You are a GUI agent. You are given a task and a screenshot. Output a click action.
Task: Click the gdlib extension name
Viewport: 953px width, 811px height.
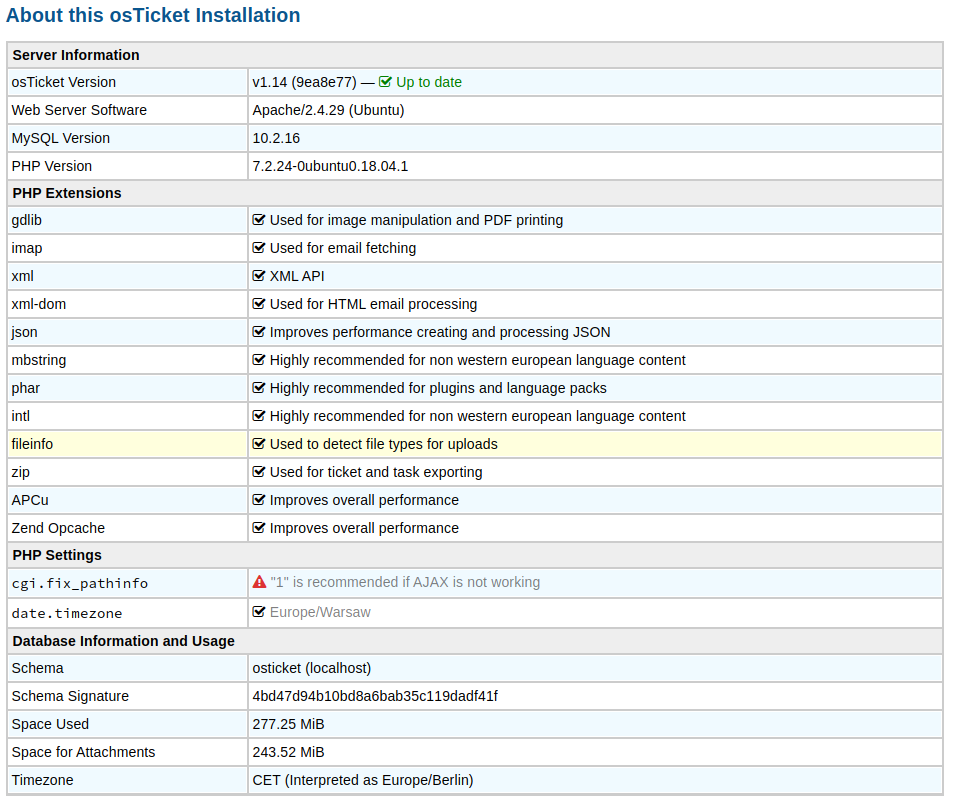(x=26, y=220)
